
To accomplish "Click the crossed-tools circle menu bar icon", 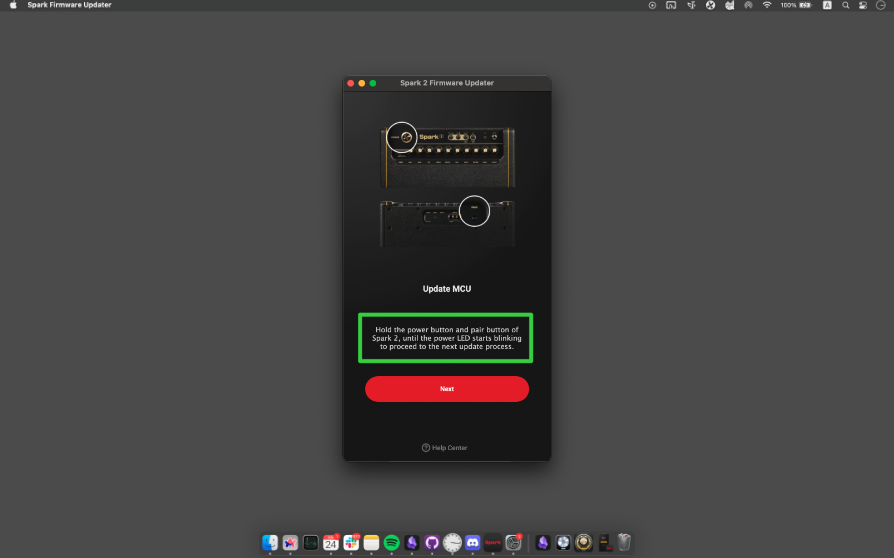I will pyautogui.click(x=710, y=5).
